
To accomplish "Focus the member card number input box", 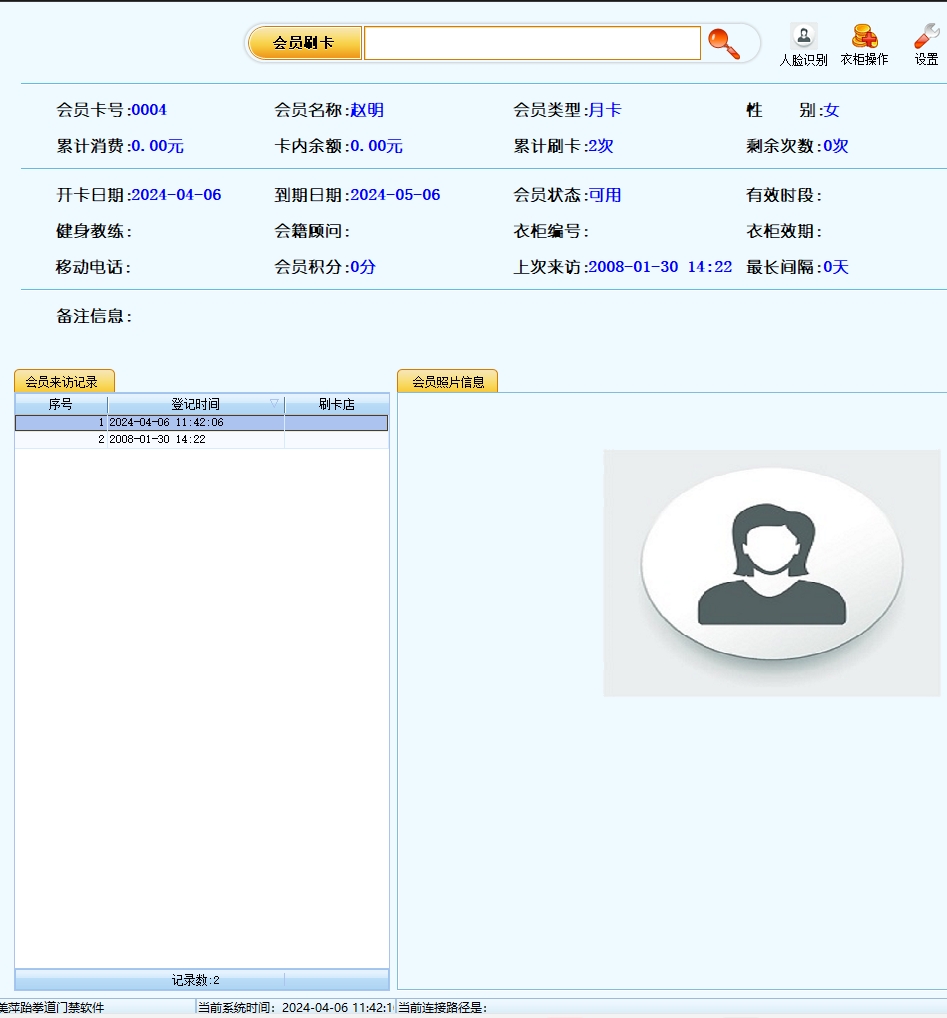I will 531,43.
